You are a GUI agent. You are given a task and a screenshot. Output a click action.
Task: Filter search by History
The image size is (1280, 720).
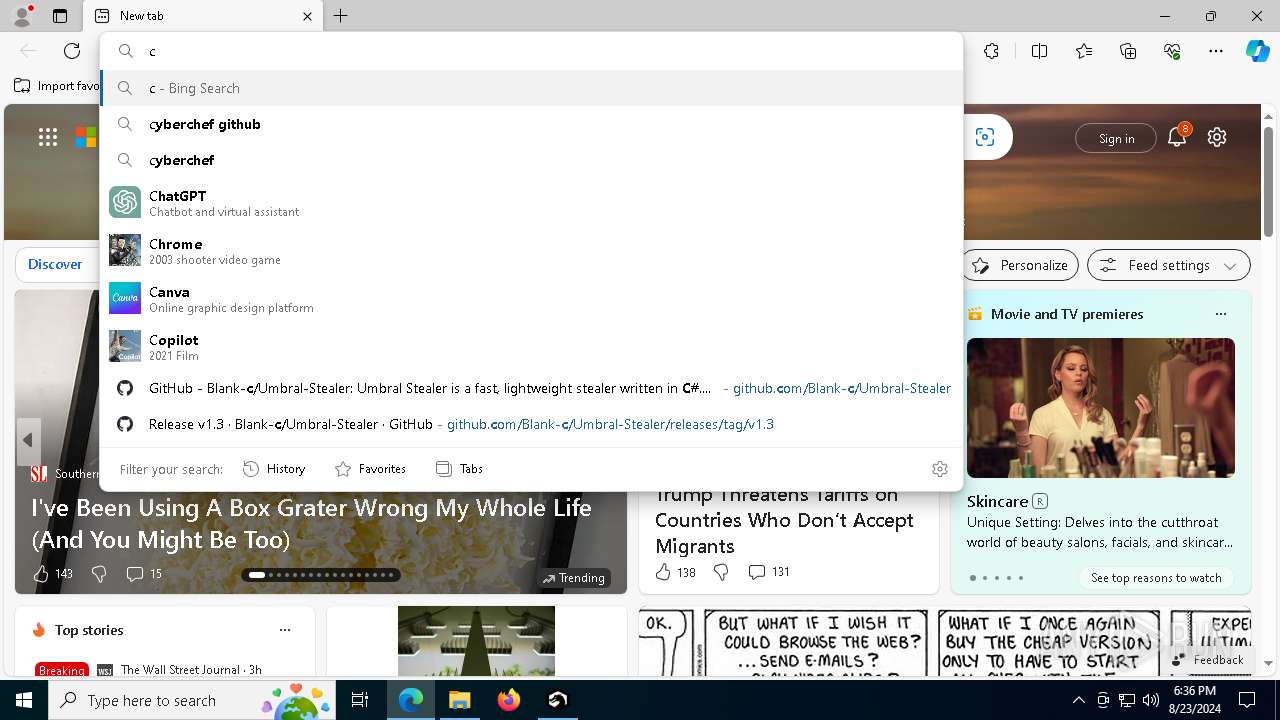[x=274, y=469]
